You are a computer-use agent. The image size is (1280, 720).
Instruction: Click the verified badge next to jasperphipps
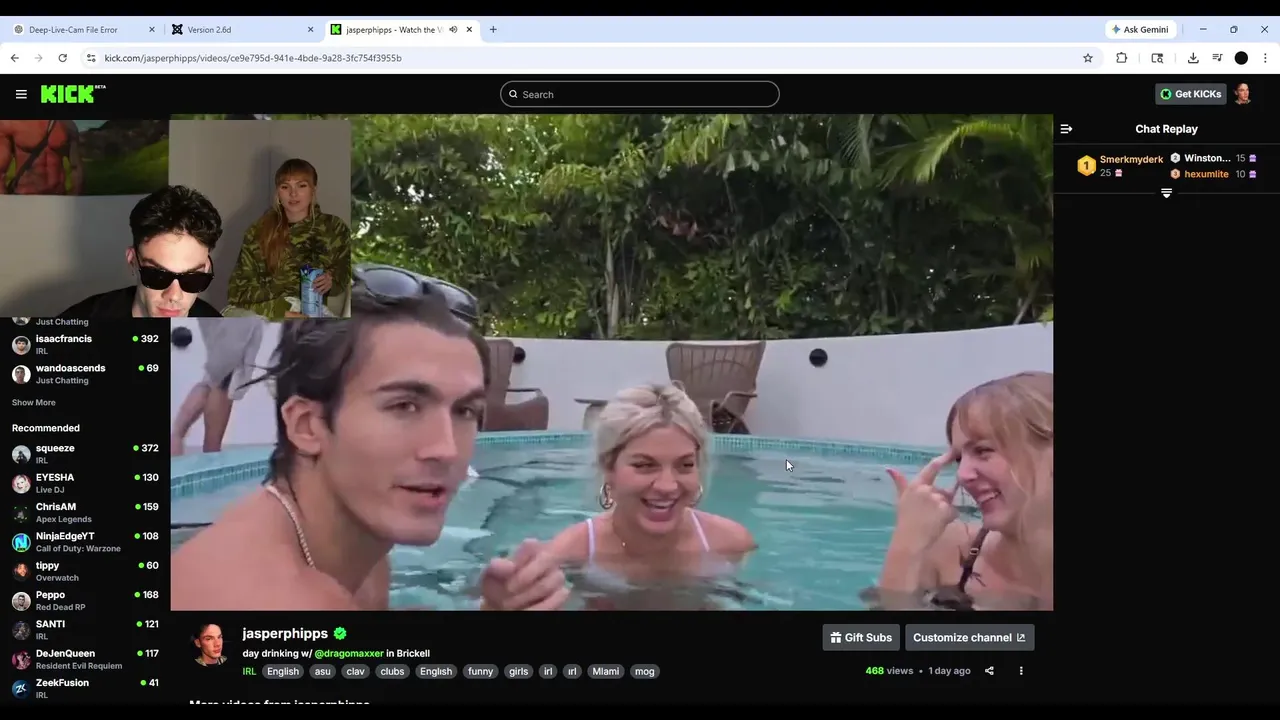click(340, 633)
